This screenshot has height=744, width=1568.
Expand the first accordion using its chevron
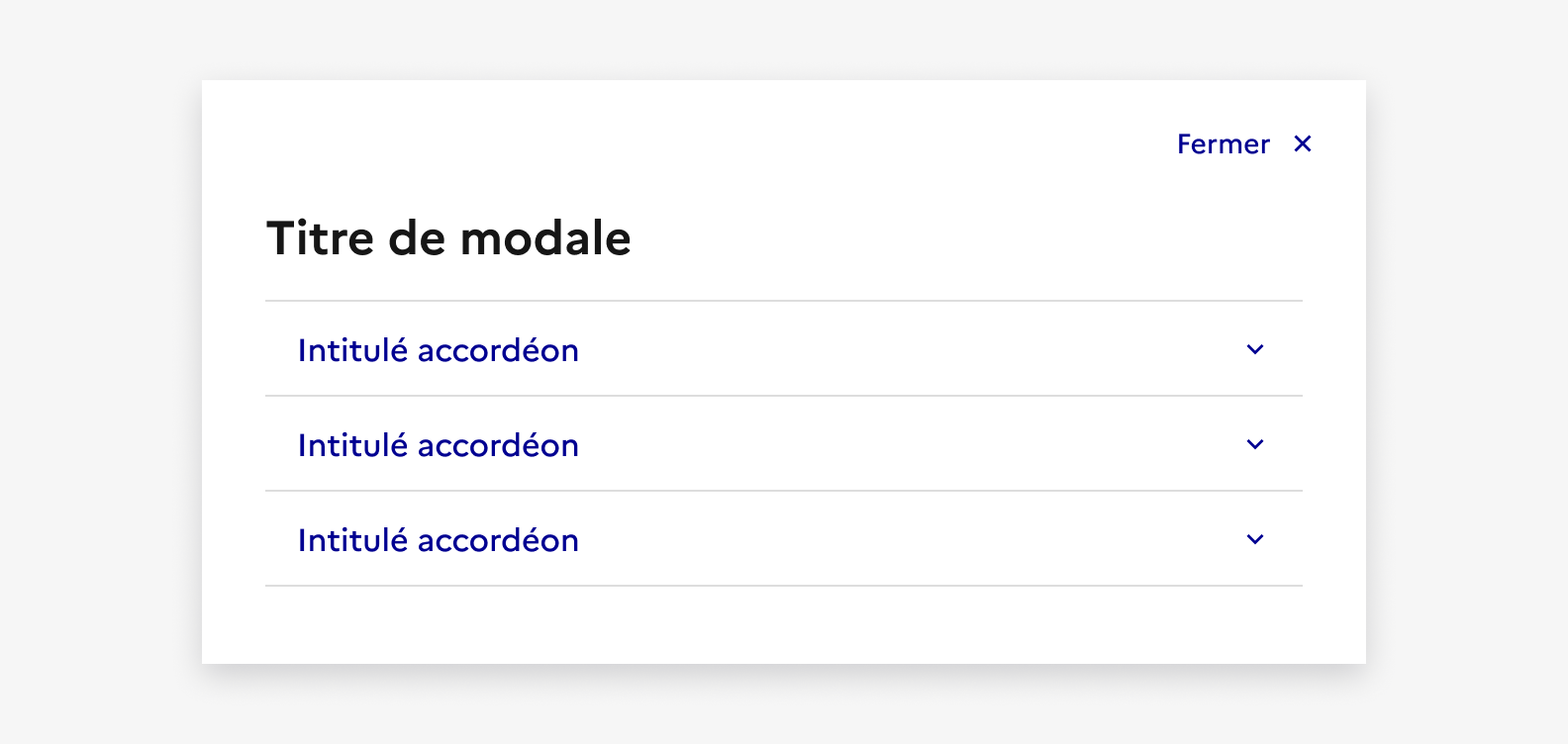coord(1255,349)
